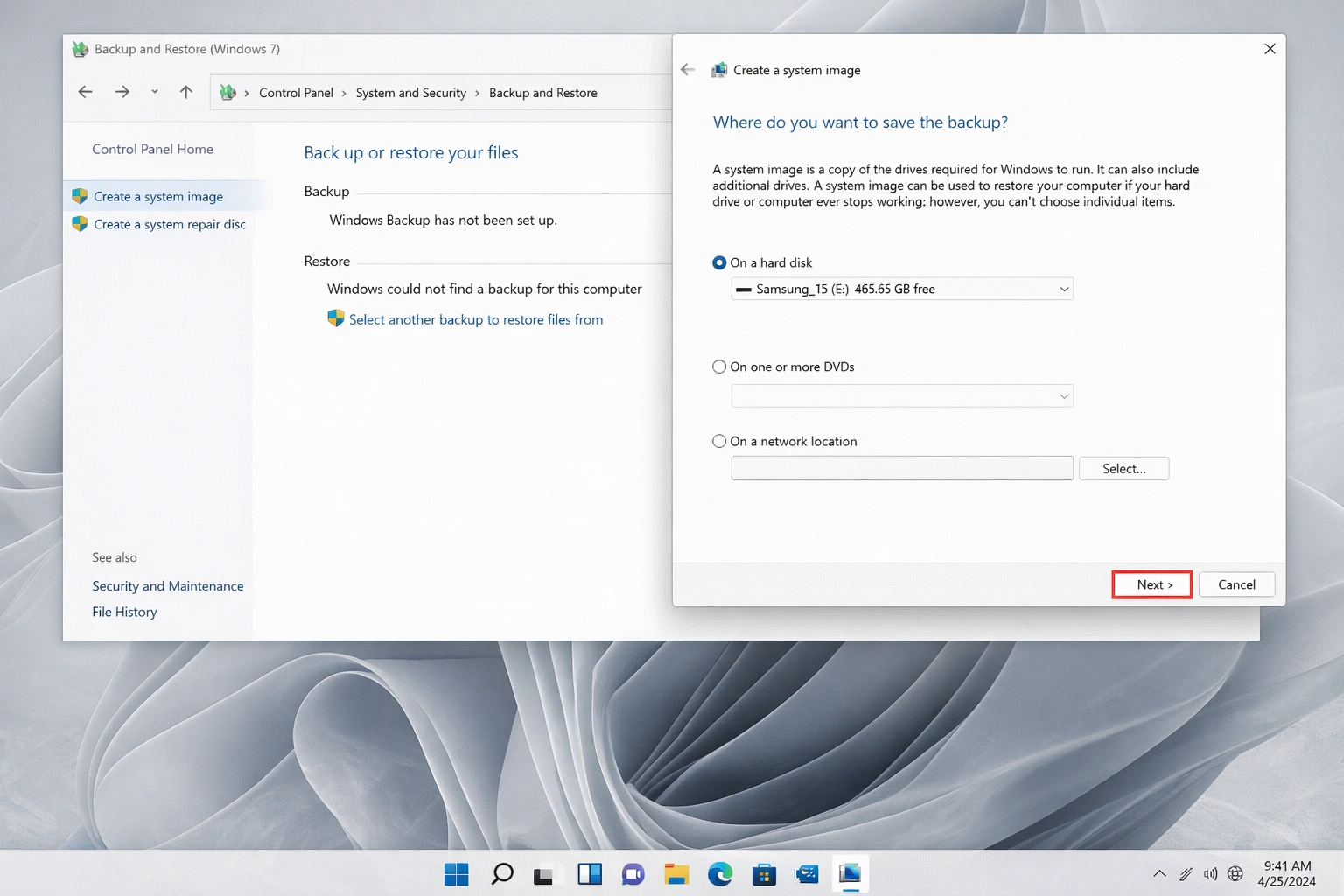Click the Backup and Restore shield icon in title bar

click(80, 49)
